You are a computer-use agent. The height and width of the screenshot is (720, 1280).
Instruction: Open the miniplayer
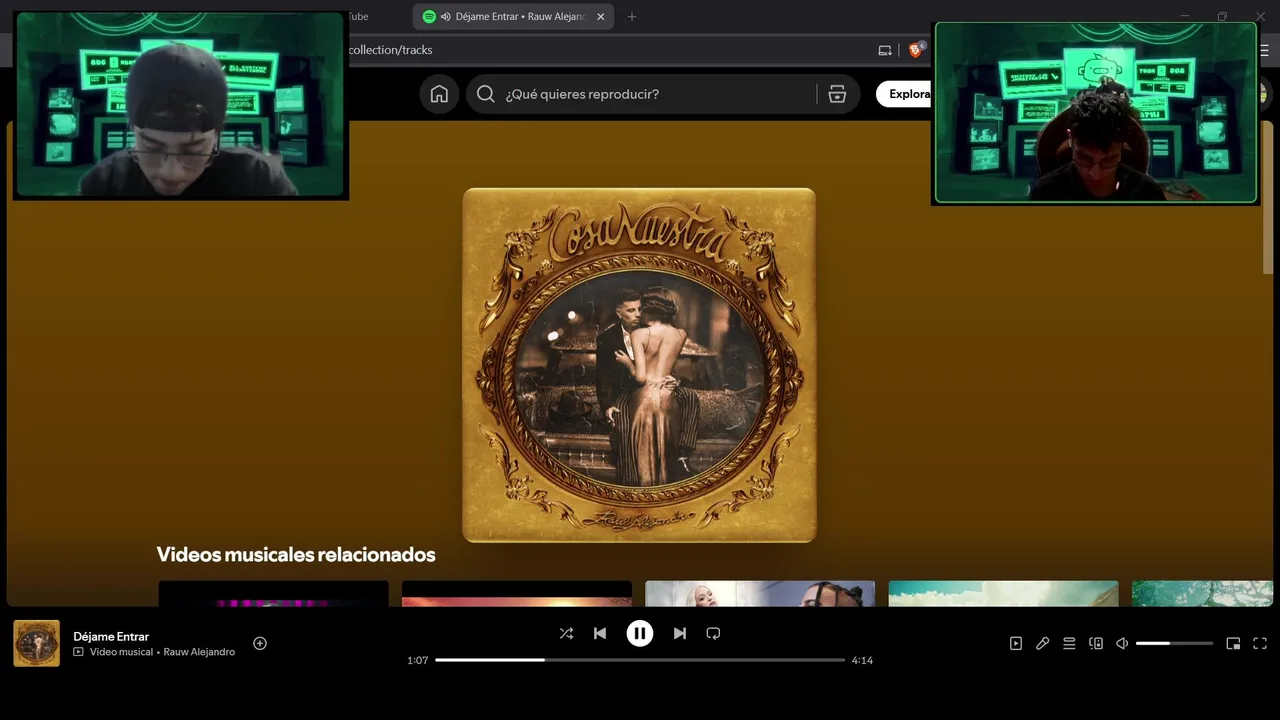click(x=1233, y=644)
